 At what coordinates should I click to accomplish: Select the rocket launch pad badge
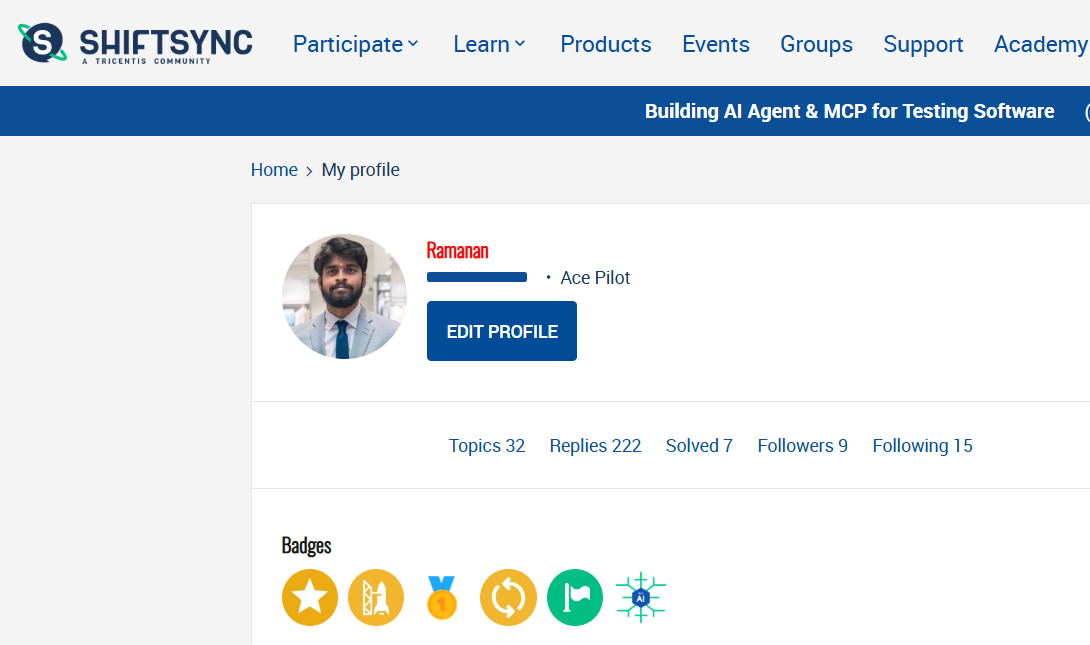click(x=376, y=597)
